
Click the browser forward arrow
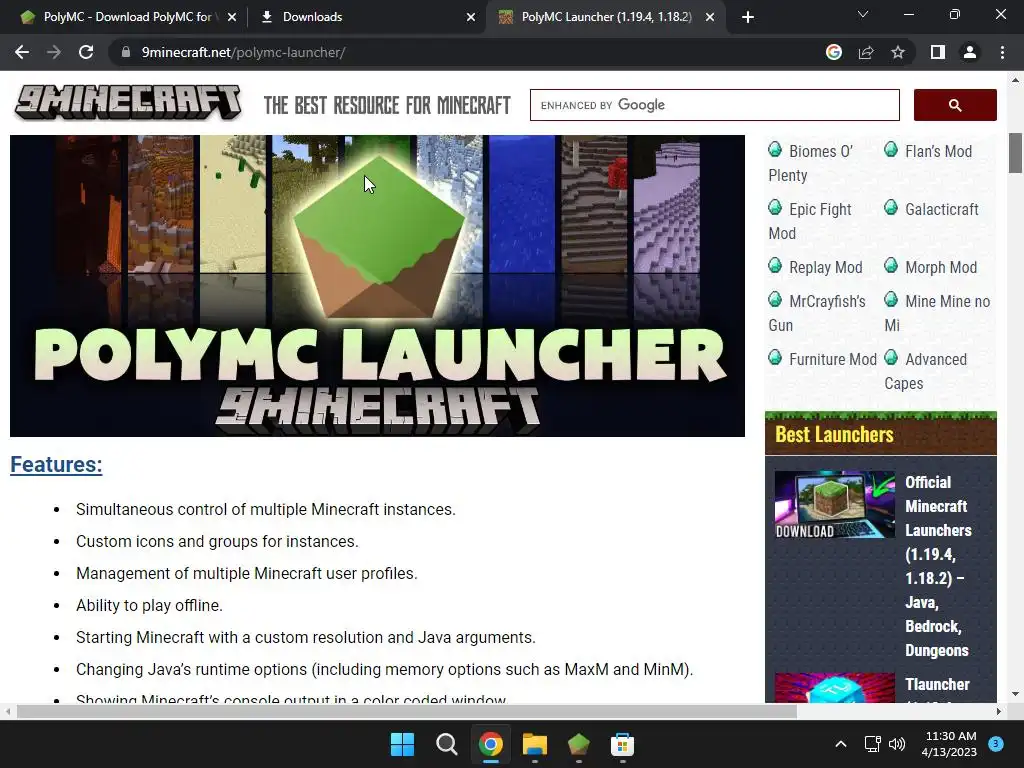tap(54, 52)
